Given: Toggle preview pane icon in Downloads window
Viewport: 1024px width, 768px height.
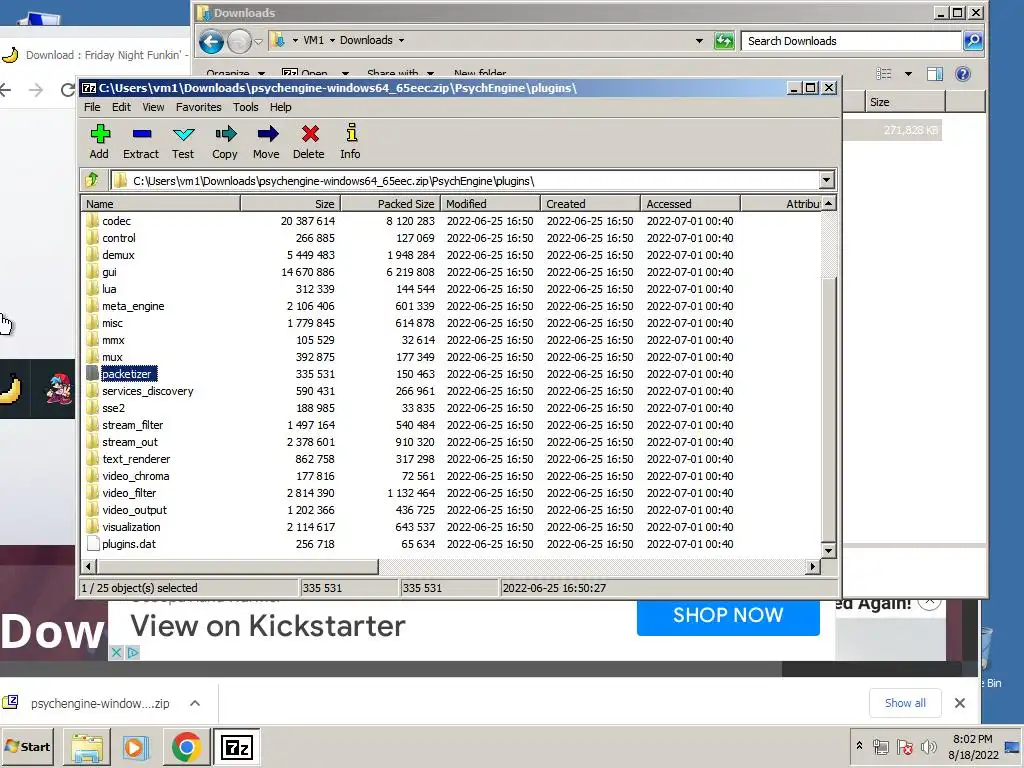Looking at the screenshot, I should pyautogui.click(x=935, y=74).
